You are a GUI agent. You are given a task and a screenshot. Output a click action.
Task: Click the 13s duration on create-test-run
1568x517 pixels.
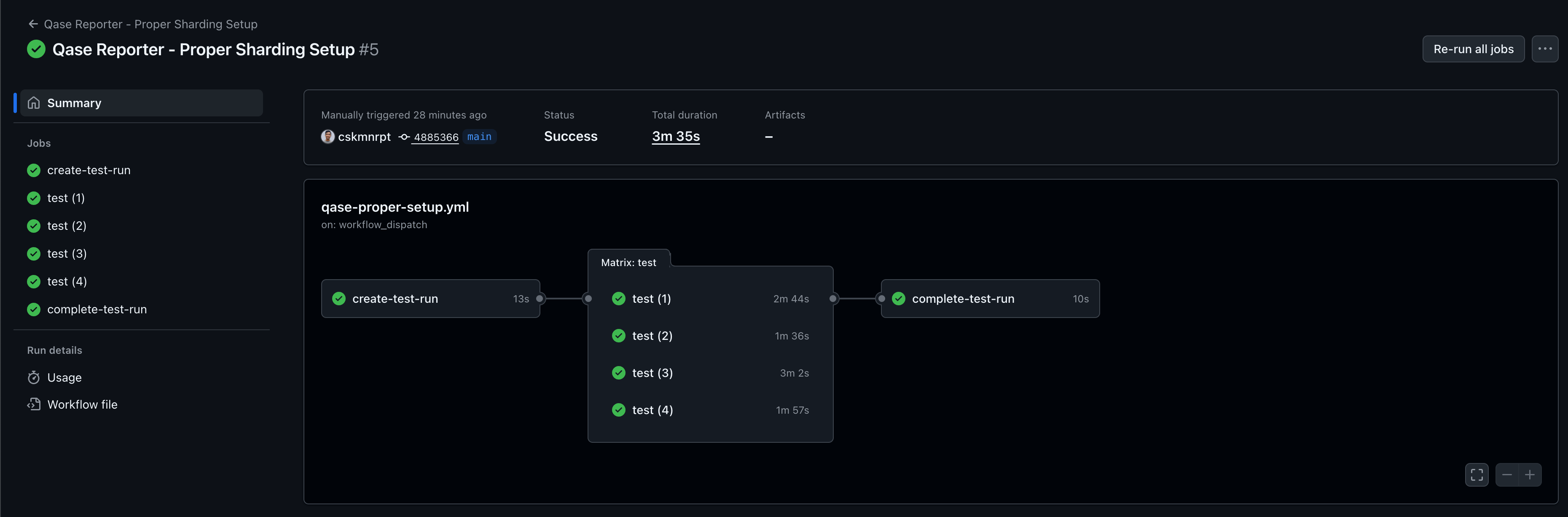[521, 299]
